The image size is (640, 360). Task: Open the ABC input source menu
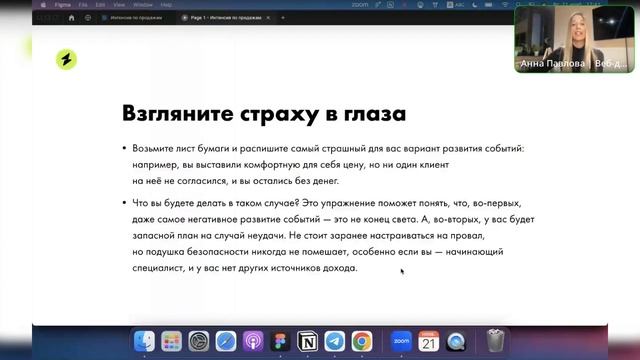pos(455,4)
